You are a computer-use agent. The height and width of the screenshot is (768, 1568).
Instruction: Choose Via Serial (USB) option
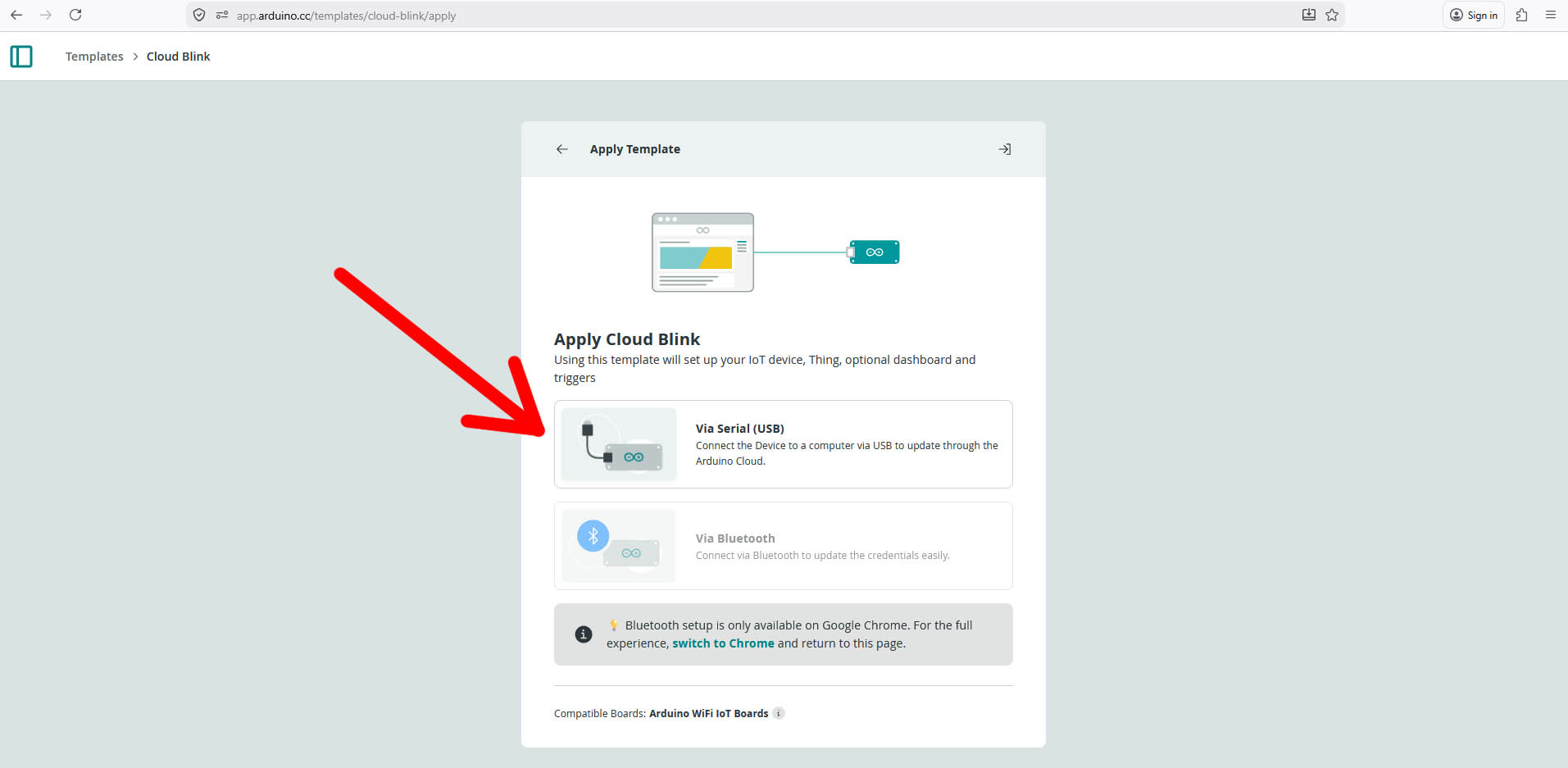tap(784, 444)
